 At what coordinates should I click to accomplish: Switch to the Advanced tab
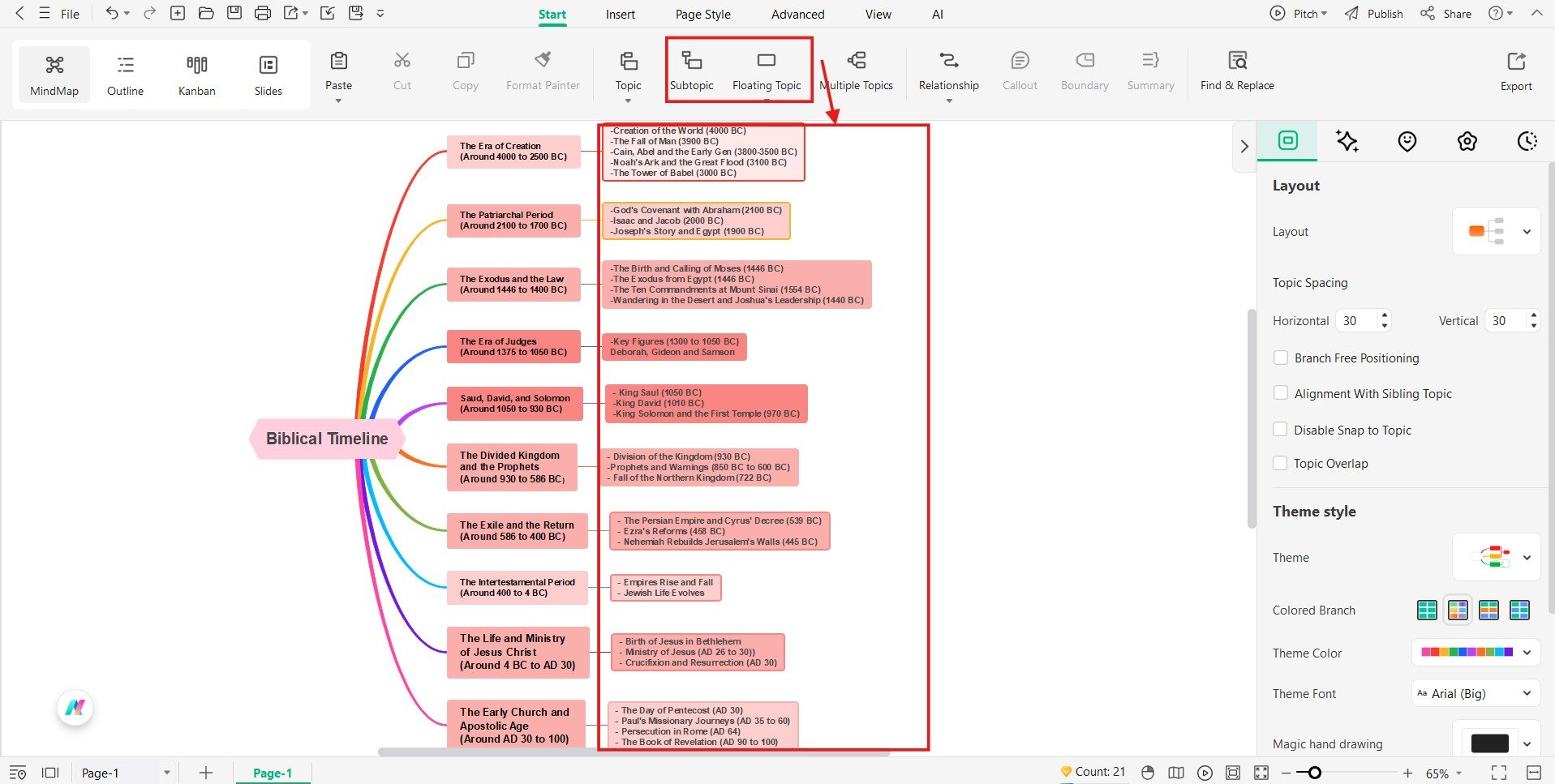(797, 14)
